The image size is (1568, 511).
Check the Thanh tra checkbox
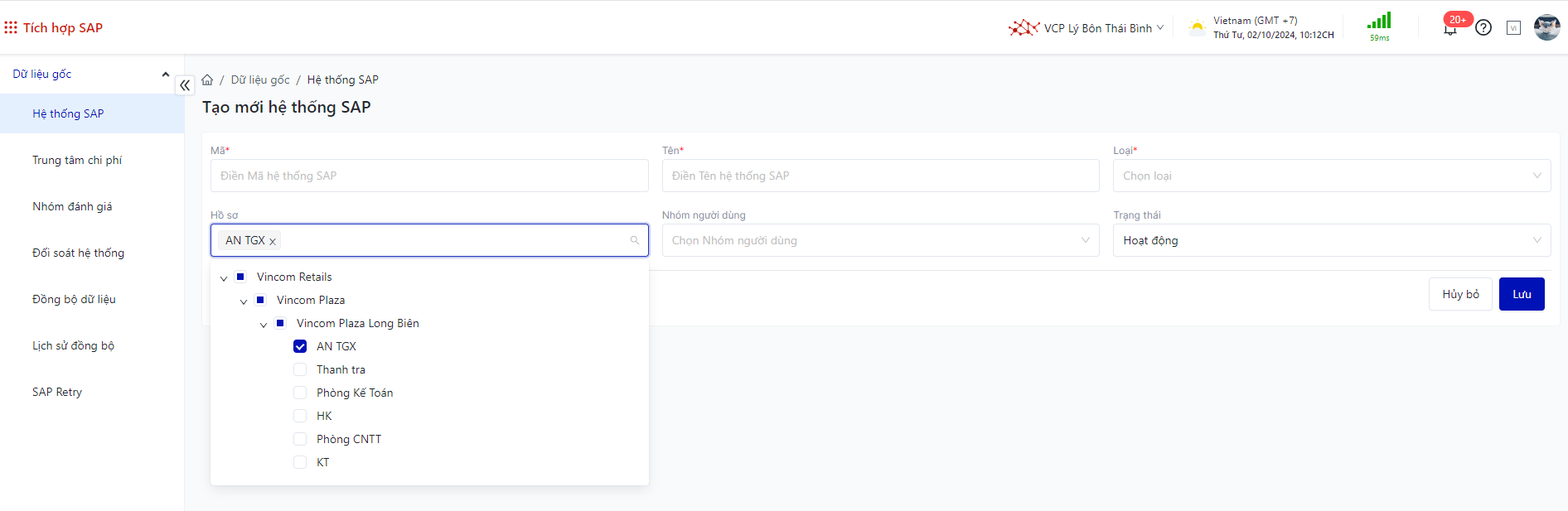[x=300, y=369]
